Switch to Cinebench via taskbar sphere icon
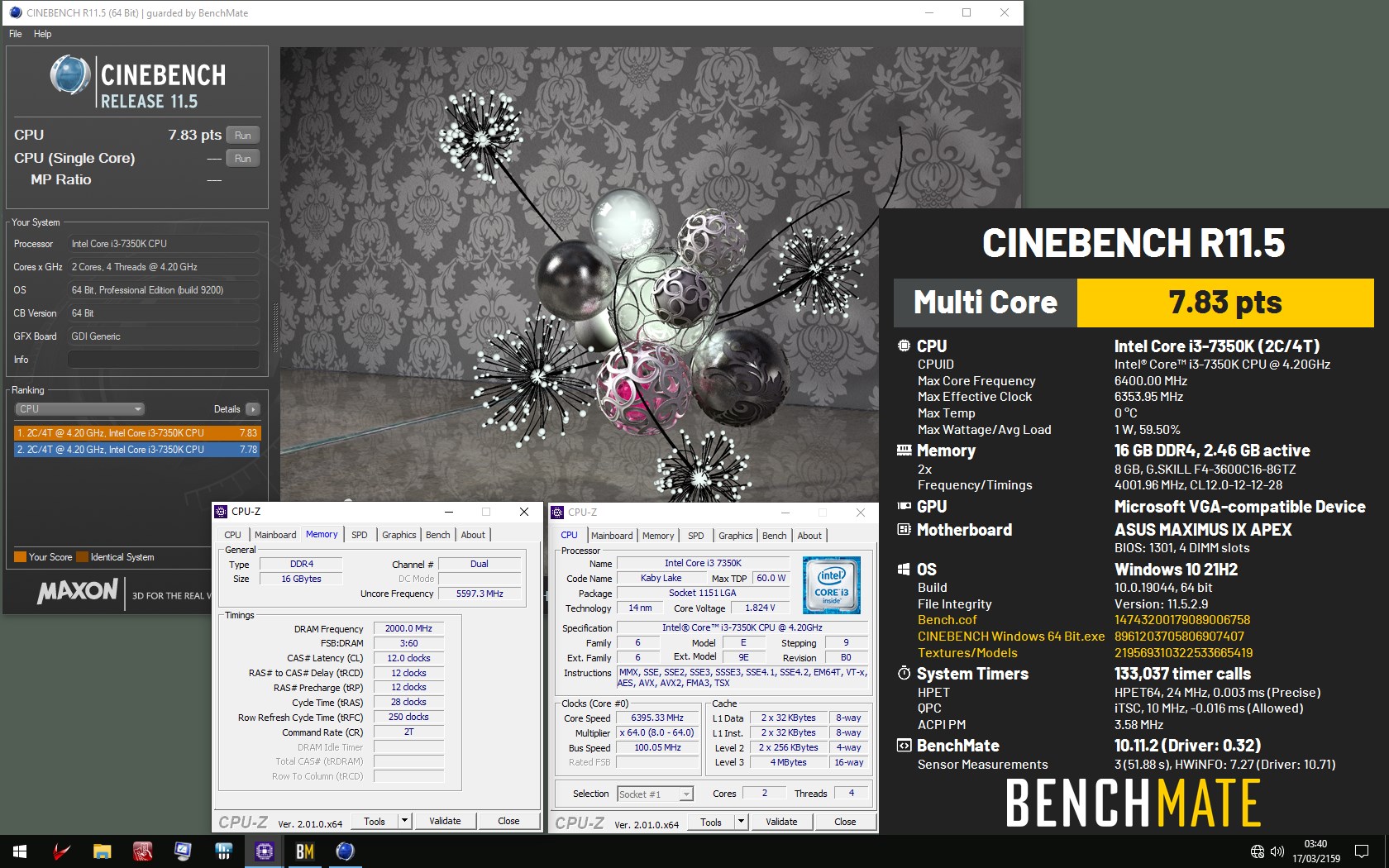Screen dimensions: 1389x868 (346, 851)
